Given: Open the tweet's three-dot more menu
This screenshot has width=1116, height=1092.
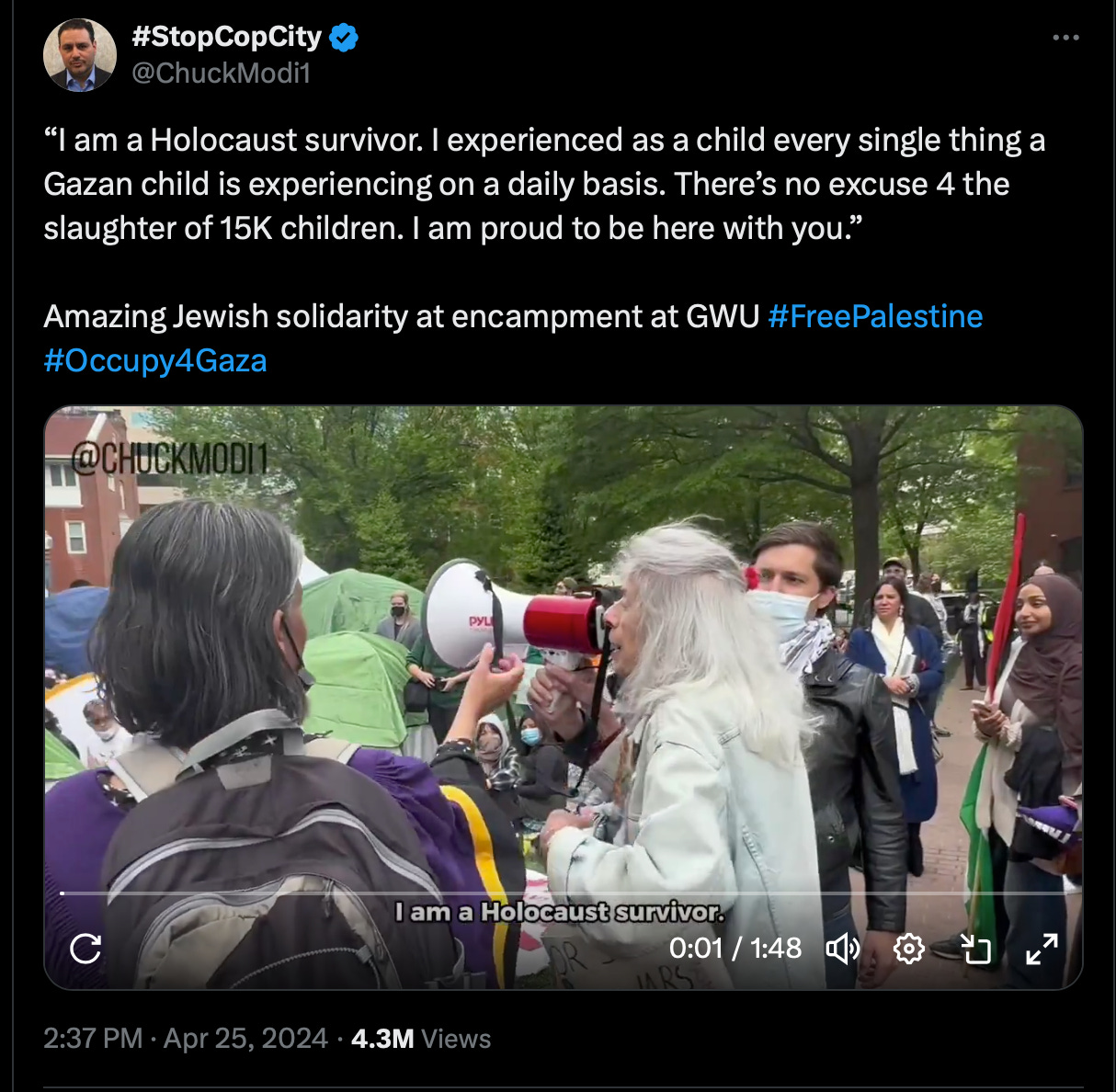Looking at the screenshot, I should [x=1065, y=38].
